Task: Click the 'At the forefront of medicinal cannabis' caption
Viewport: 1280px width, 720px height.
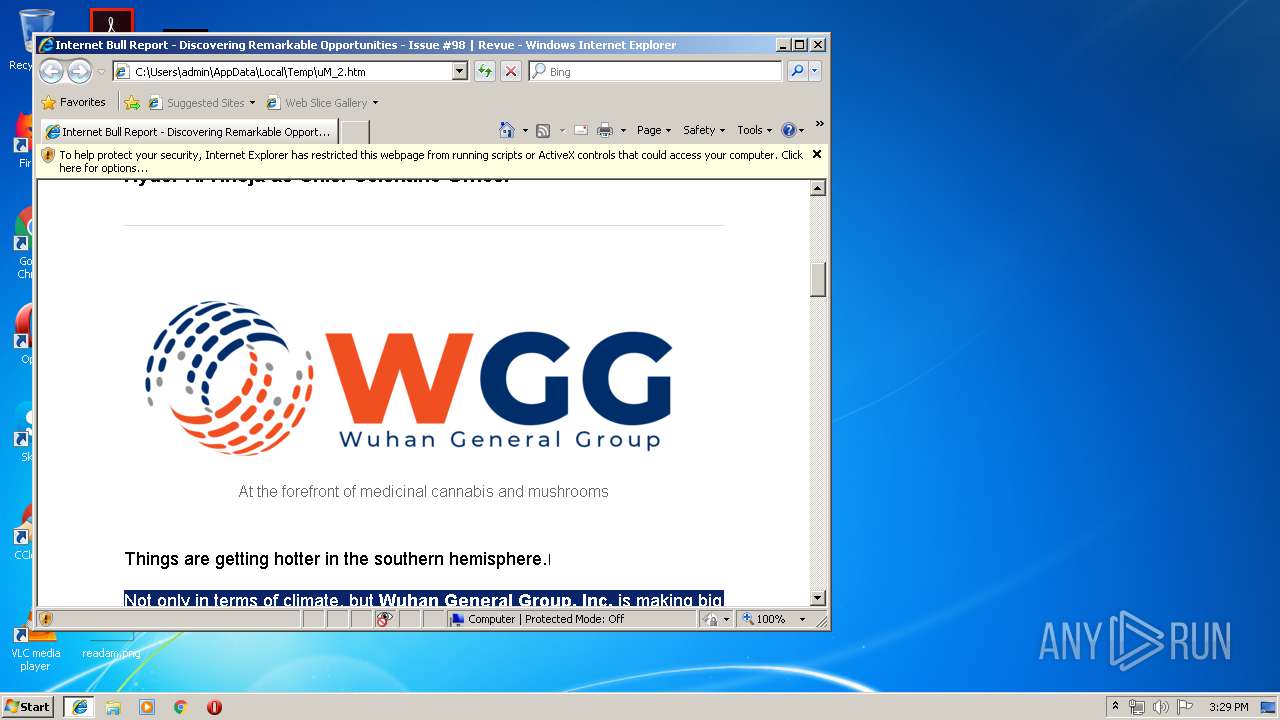Action: coord(423,491)
